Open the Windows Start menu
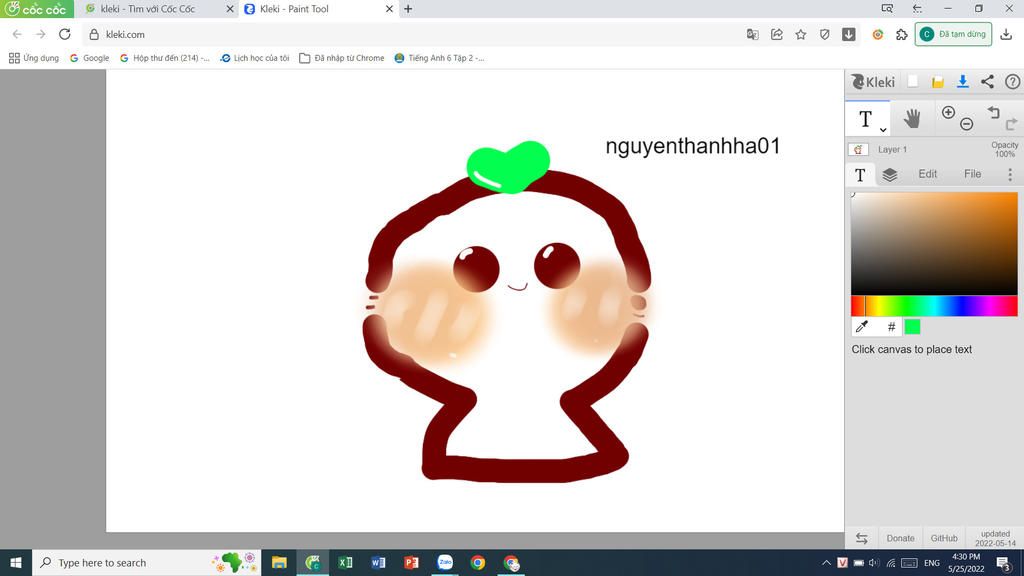Viewport: 1024px width, 576px height. pos(16,562)
